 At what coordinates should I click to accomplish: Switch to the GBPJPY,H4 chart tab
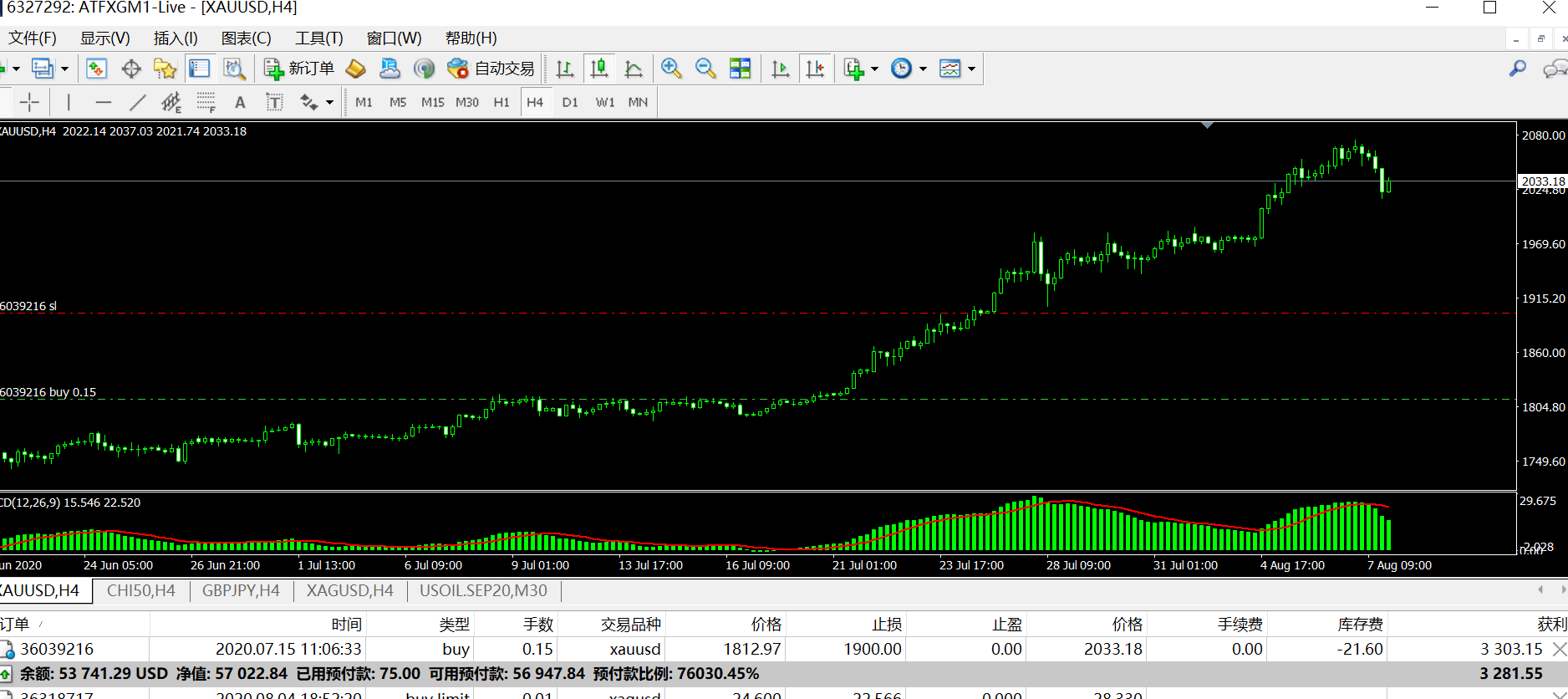241,591
